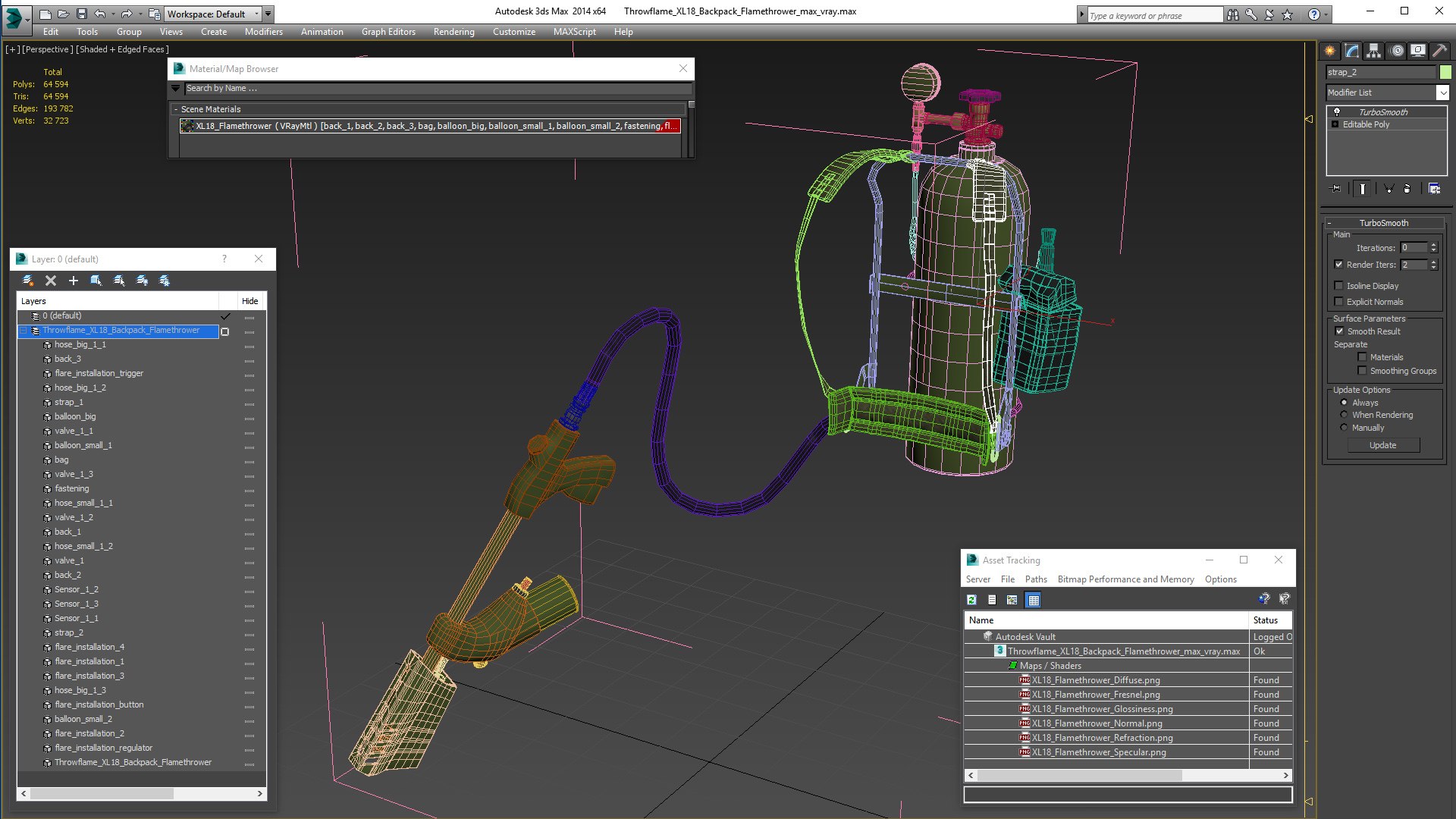Image resolution: width=1456 pixels, height=819 pixels.
Task: Click the Update button in TurboSmooth
Action: pyautogui.click(x=1382, y=445)
